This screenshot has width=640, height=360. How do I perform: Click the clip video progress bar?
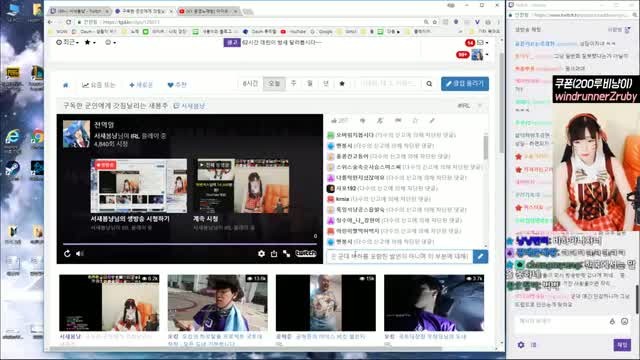click(190, 244)
